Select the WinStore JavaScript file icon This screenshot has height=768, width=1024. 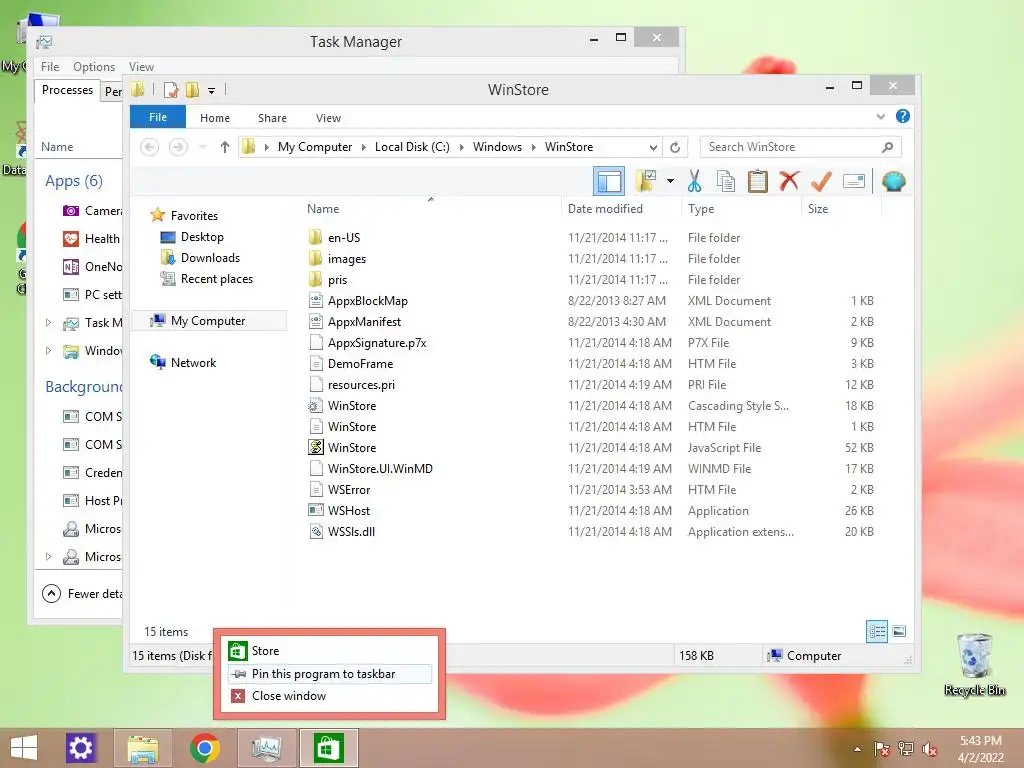316,447
